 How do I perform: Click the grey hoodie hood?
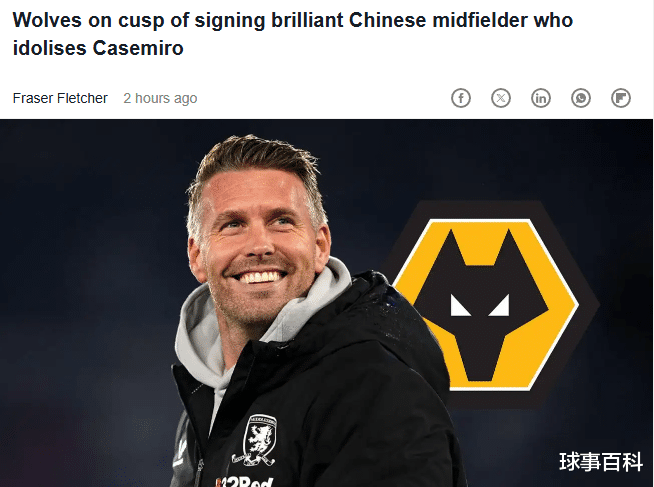pyautogui.click(x=198, y=330)
